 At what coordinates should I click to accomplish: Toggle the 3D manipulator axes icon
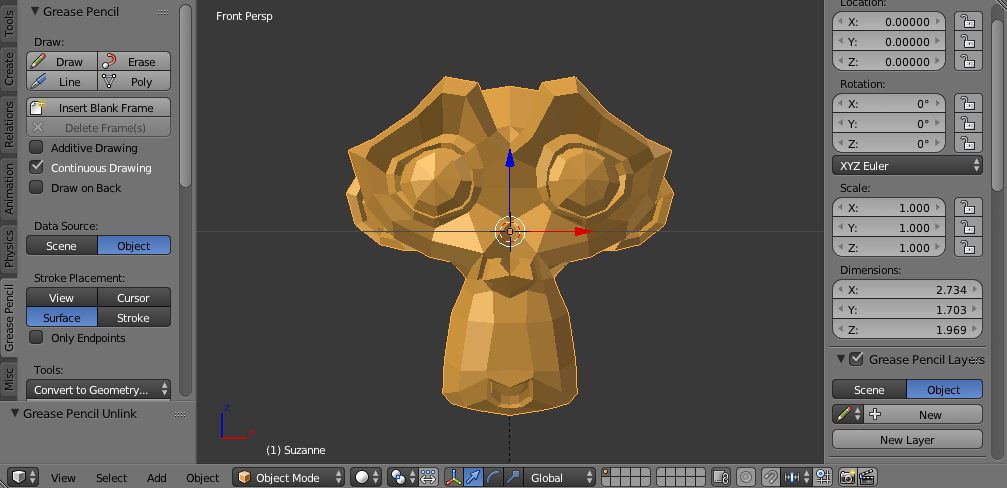click(454, 477)
